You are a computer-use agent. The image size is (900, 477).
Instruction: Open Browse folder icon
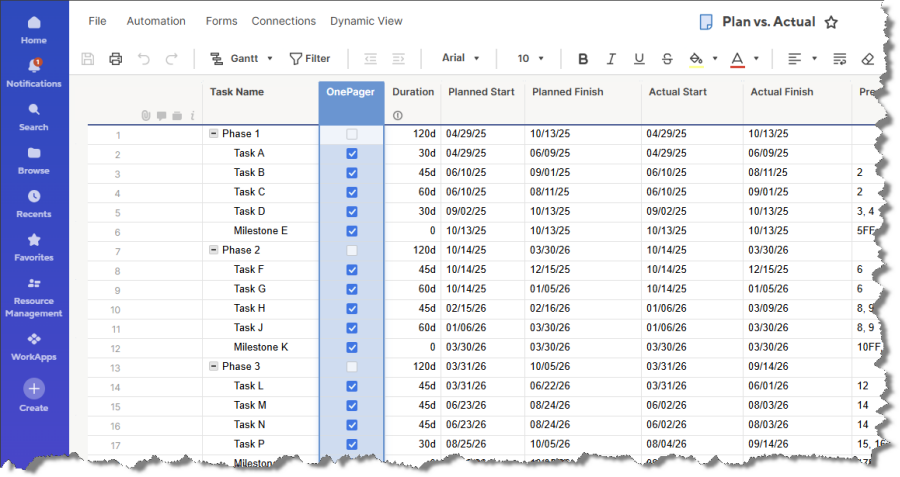(34, 153)
